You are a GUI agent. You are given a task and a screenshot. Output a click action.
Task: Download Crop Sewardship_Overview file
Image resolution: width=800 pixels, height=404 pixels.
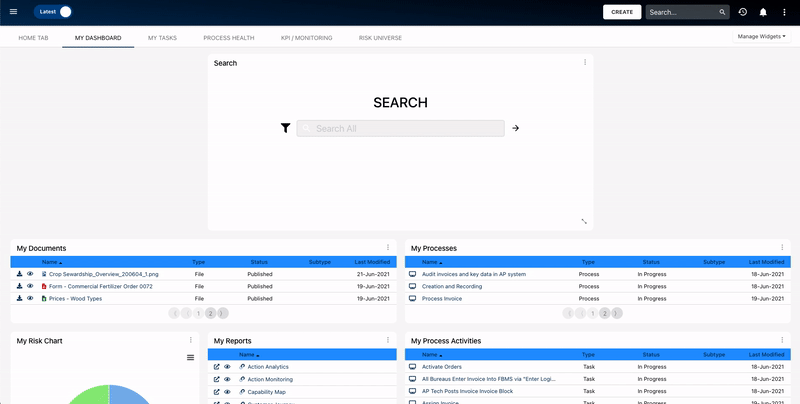19,274
